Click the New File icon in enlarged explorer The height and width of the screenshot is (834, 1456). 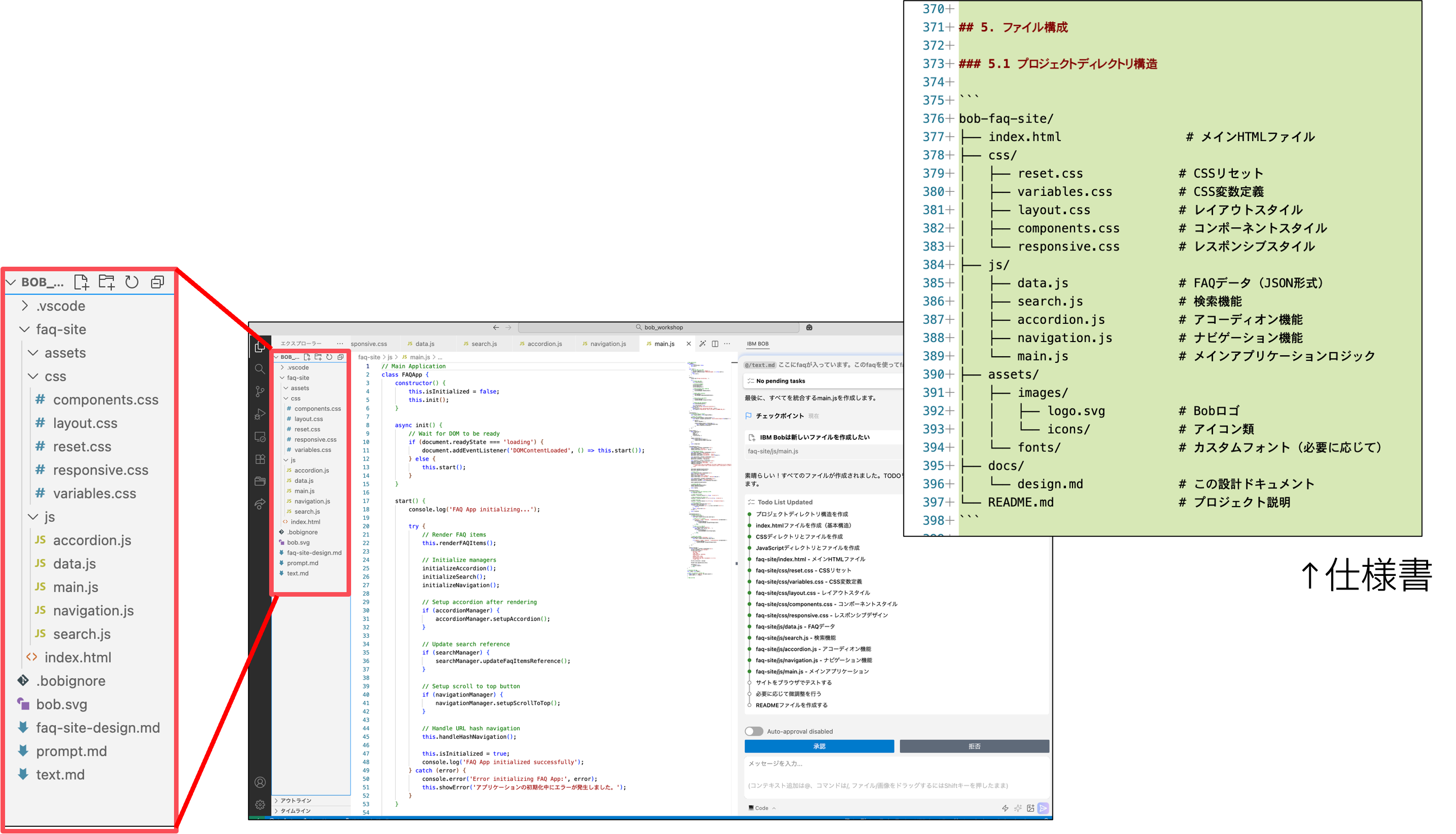(81, 282)
